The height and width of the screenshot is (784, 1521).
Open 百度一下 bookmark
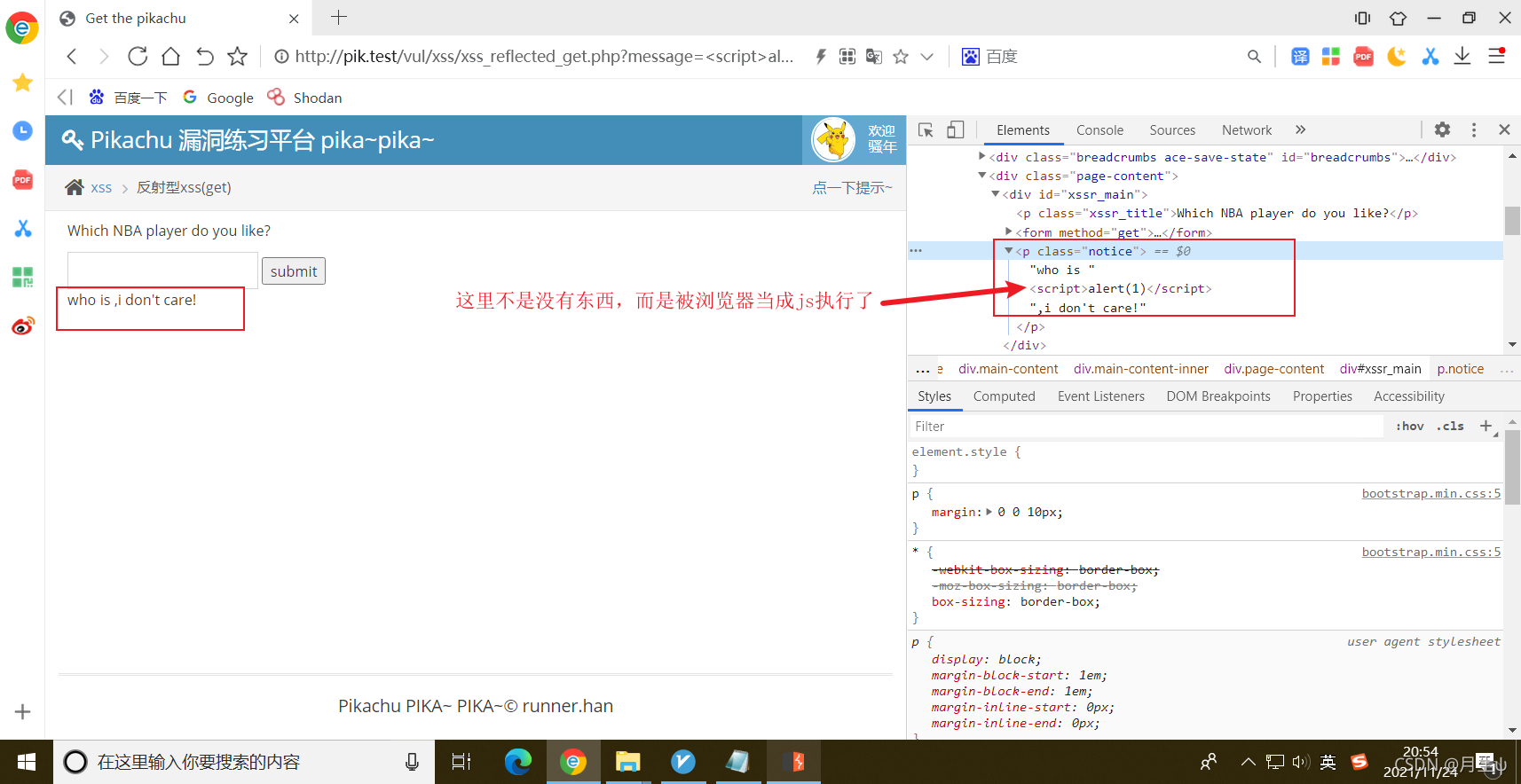pos(128,98)
